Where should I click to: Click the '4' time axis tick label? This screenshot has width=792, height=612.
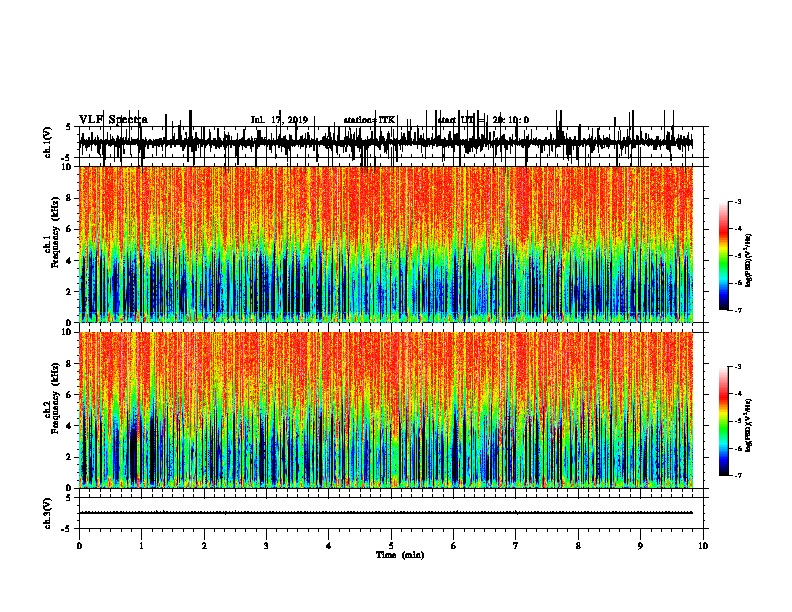[329, 546]
